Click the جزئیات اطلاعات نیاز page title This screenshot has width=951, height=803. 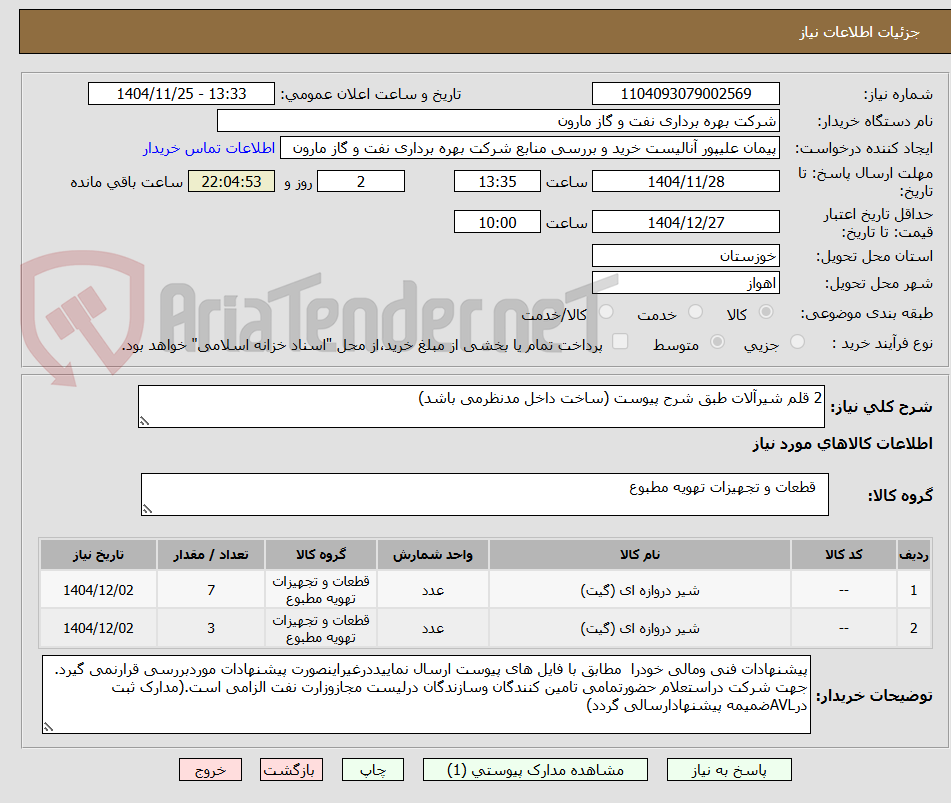[x=859, y=32]
